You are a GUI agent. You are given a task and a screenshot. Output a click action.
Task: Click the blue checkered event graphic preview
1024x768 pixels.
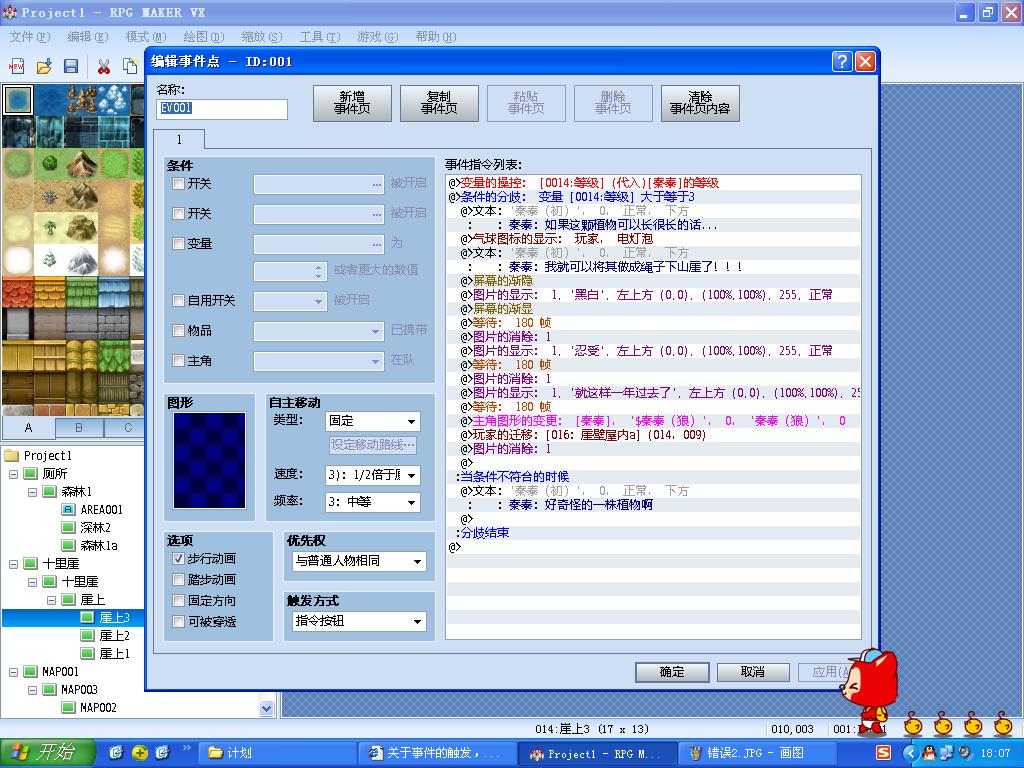point(210,460)
